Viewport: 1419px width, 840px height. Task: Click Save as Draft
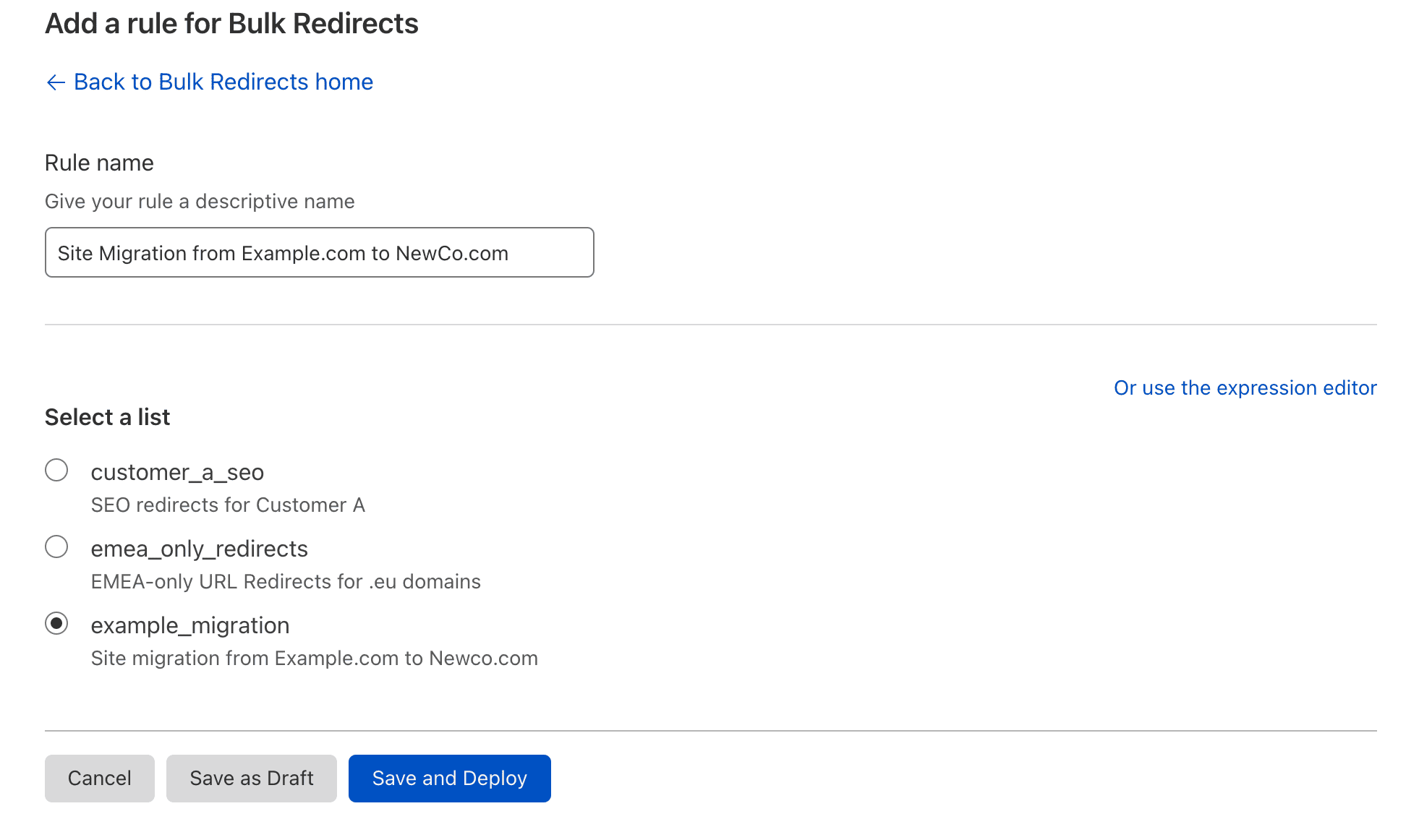pyautogui.click(x=251, y=778)
